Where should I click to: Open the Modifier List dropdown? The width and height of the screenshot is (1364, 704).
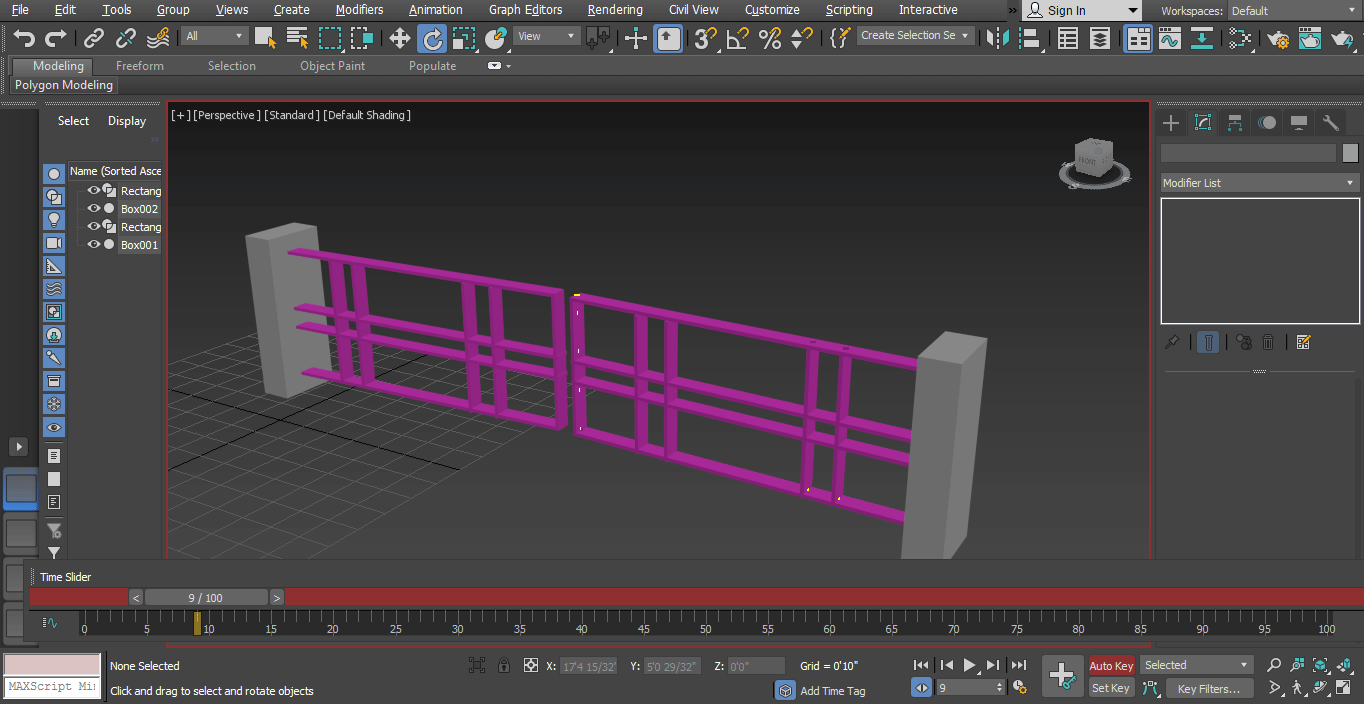1258,182
